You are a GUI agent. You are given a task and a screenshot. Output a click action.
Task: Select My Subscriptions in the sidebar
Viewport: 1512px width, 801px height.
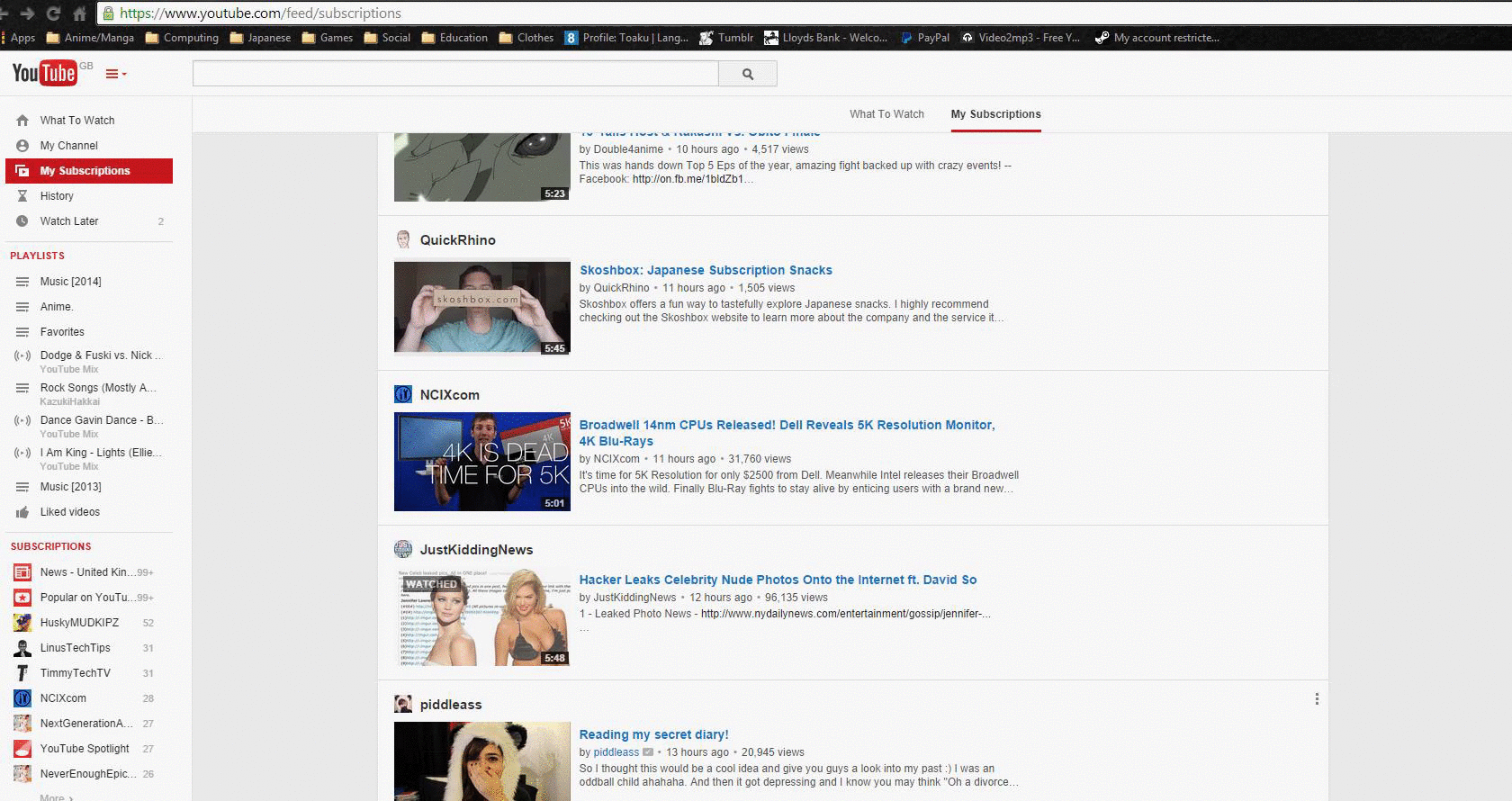89,171
